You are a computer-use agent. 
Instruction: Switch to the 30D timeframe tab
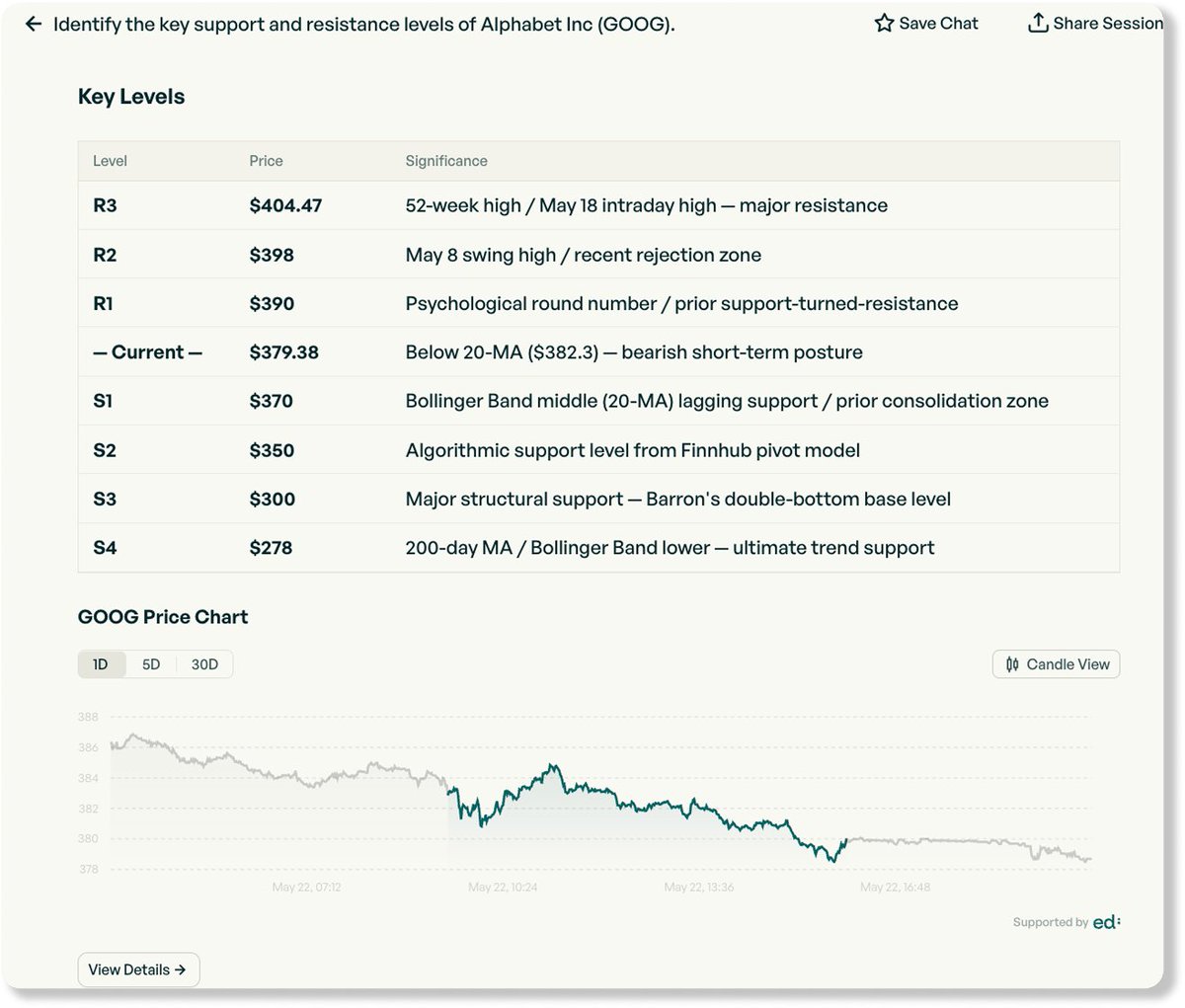tap(204, 664)
